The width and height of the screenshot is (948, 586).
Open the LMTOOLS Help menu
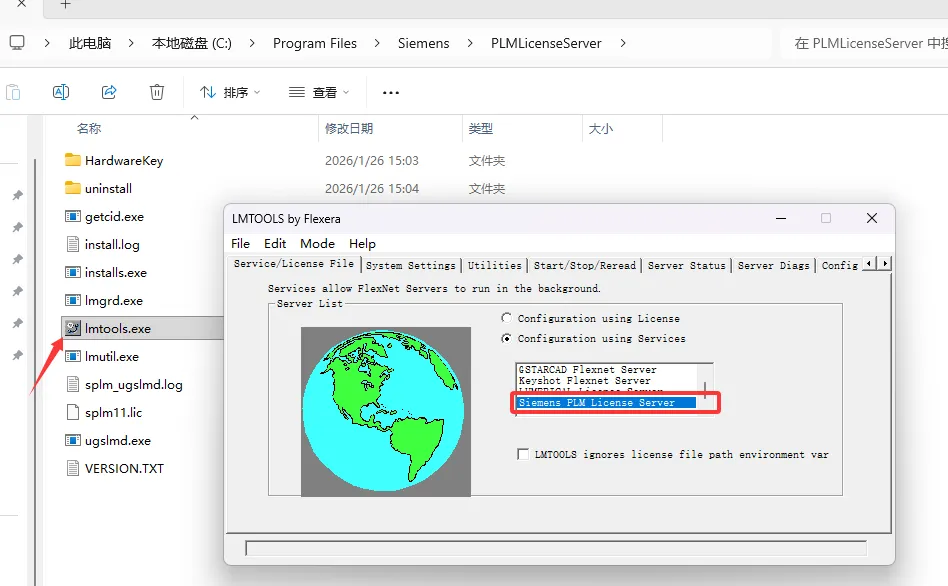pos(362,243)
